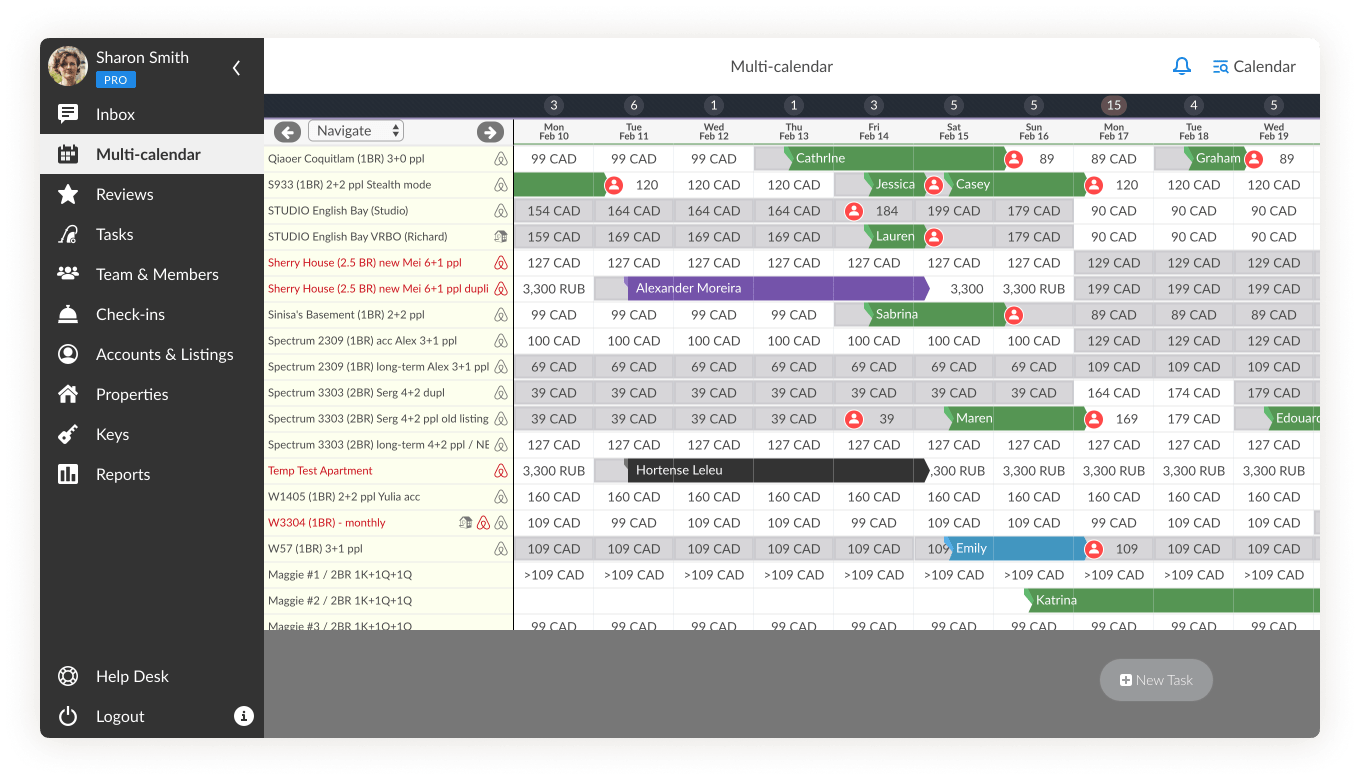The image size is (1360, 780).
Task: Click the 164 CAD cell on Mon Feb 17 for Spectrum 3303 dupl
Action: 1113,392
